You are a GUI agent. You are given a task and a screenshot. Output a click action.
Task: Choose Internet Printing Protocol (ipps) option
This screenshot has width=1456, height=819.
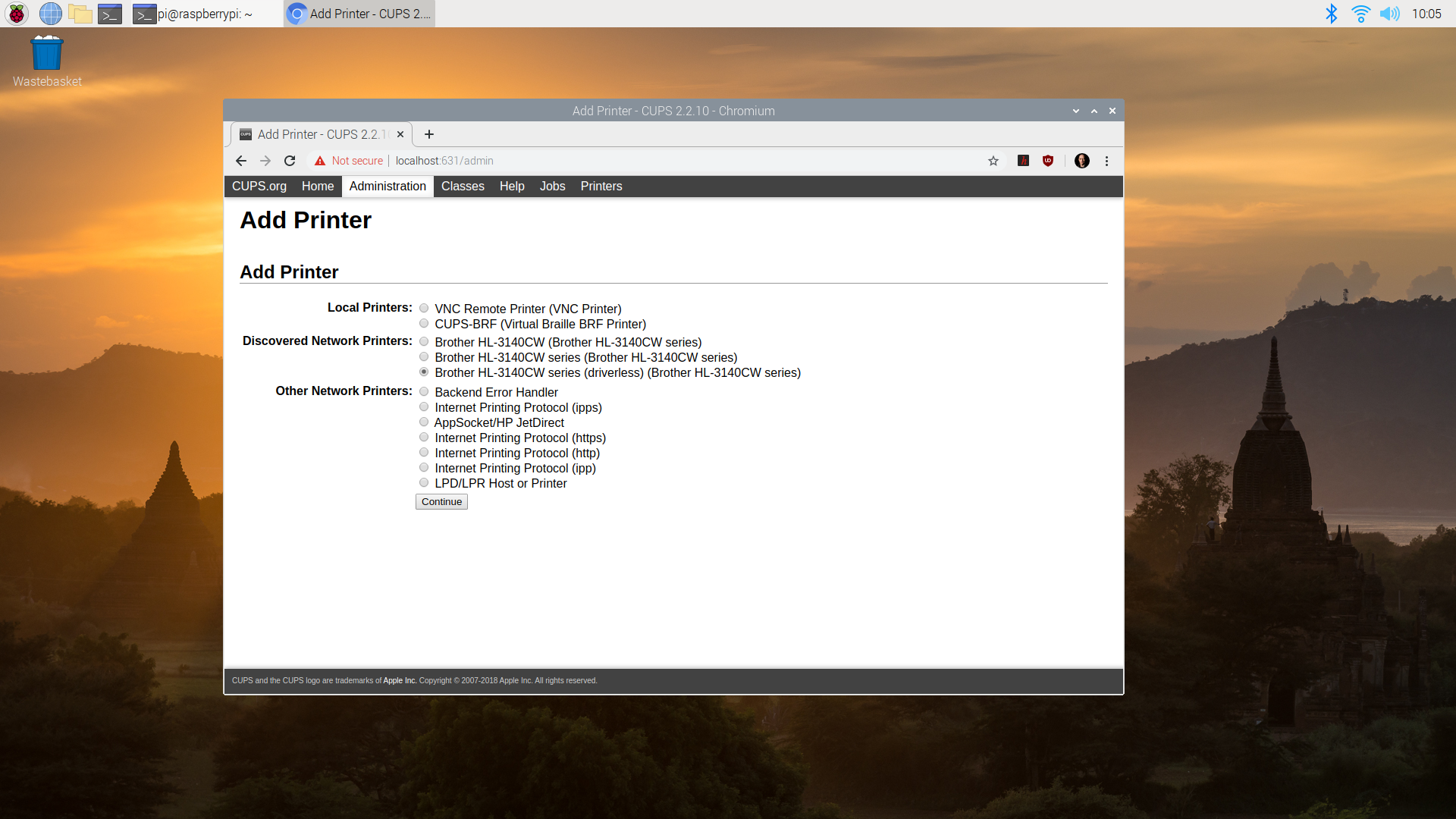pyautogui.click(x=424, y=406)
